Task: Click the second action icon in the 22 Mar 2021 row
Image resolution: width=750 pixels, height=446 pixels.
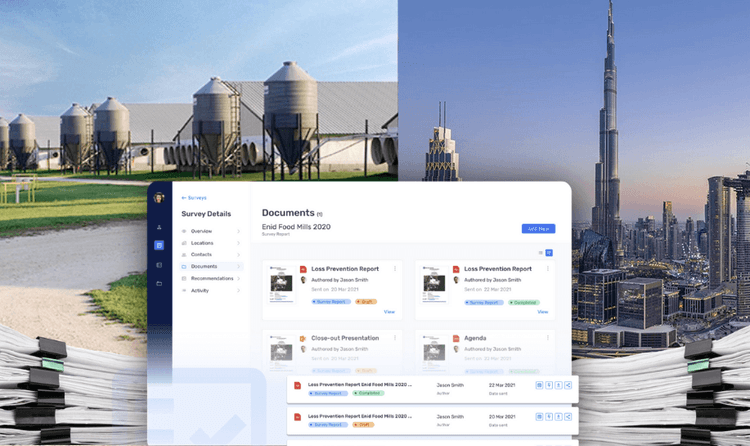Action: click(x=549, y=385)
